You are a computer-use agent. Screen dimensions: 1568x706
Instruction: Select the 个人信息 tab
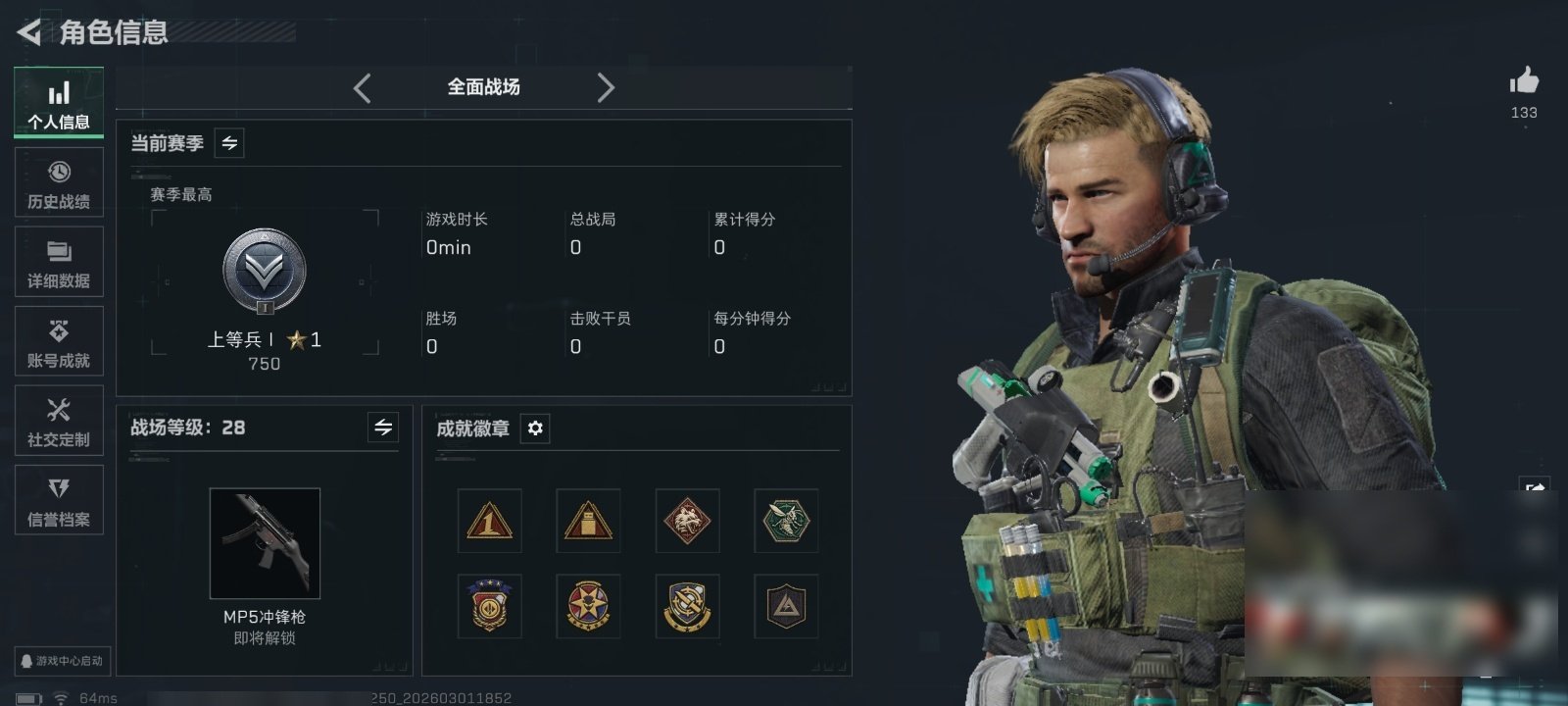point(59,103)
